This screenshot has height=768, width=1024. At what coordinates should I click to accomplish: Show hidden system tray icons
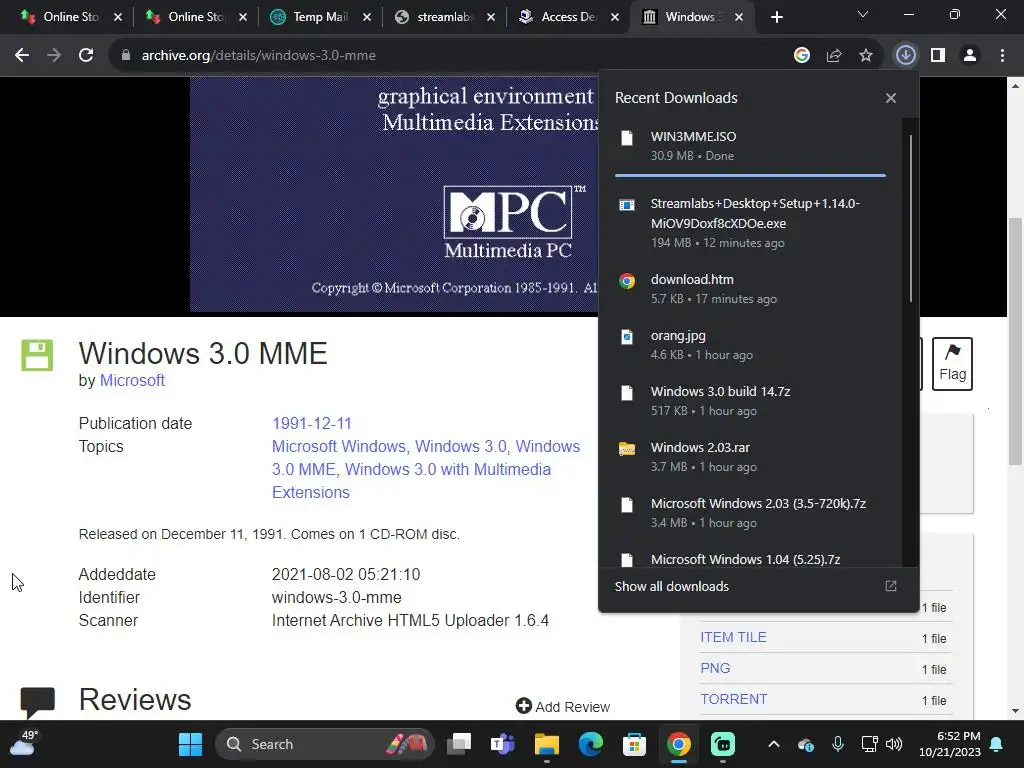(x=774, y=744)
